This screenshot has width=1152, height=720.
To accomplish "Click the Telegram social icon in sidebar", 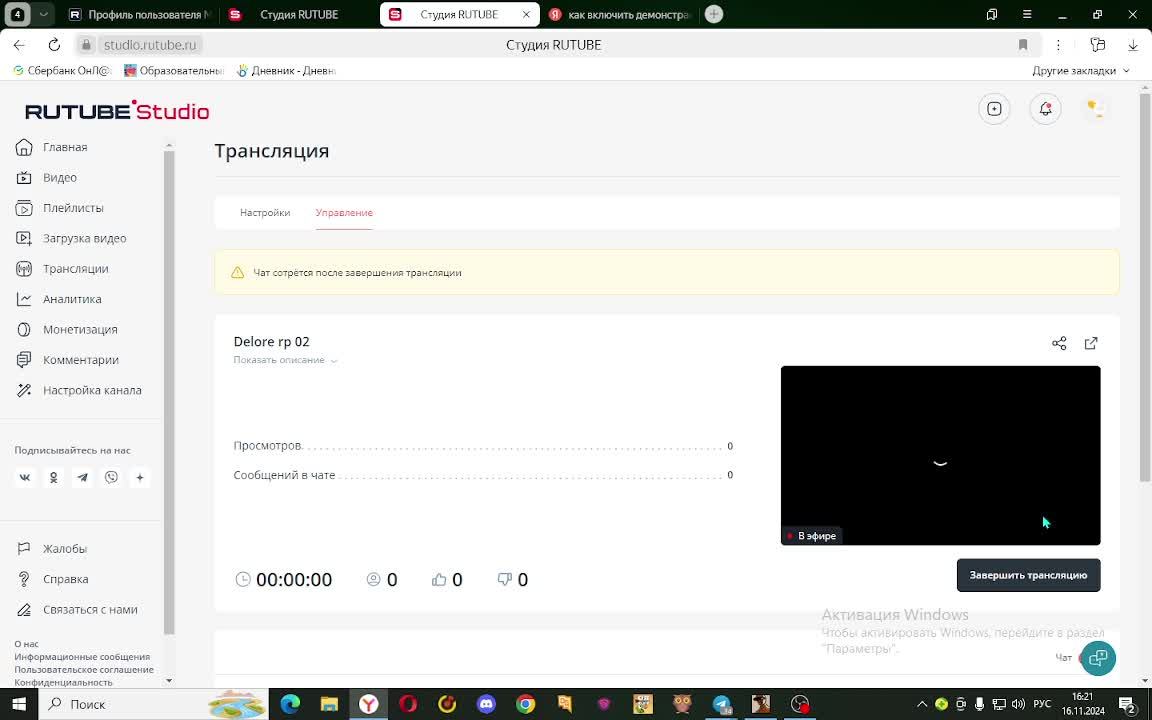I will click(x=82, y=478).
